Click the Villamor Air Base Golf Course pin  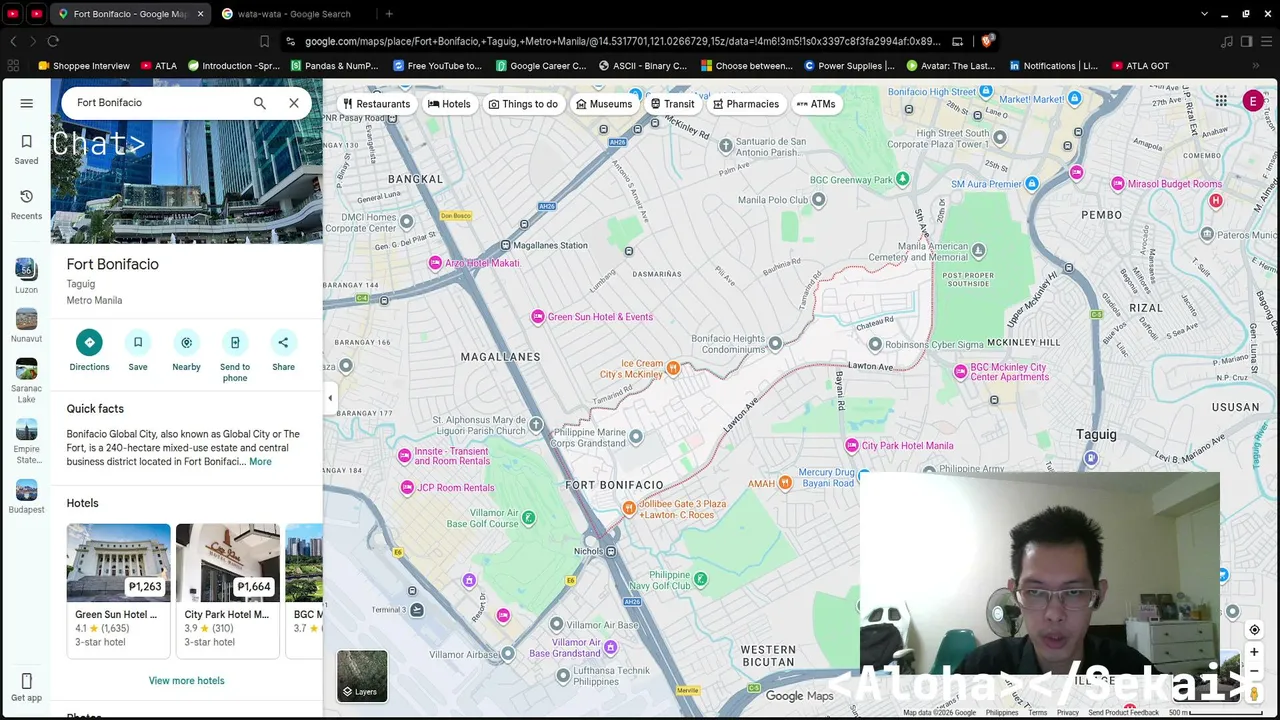529,518
